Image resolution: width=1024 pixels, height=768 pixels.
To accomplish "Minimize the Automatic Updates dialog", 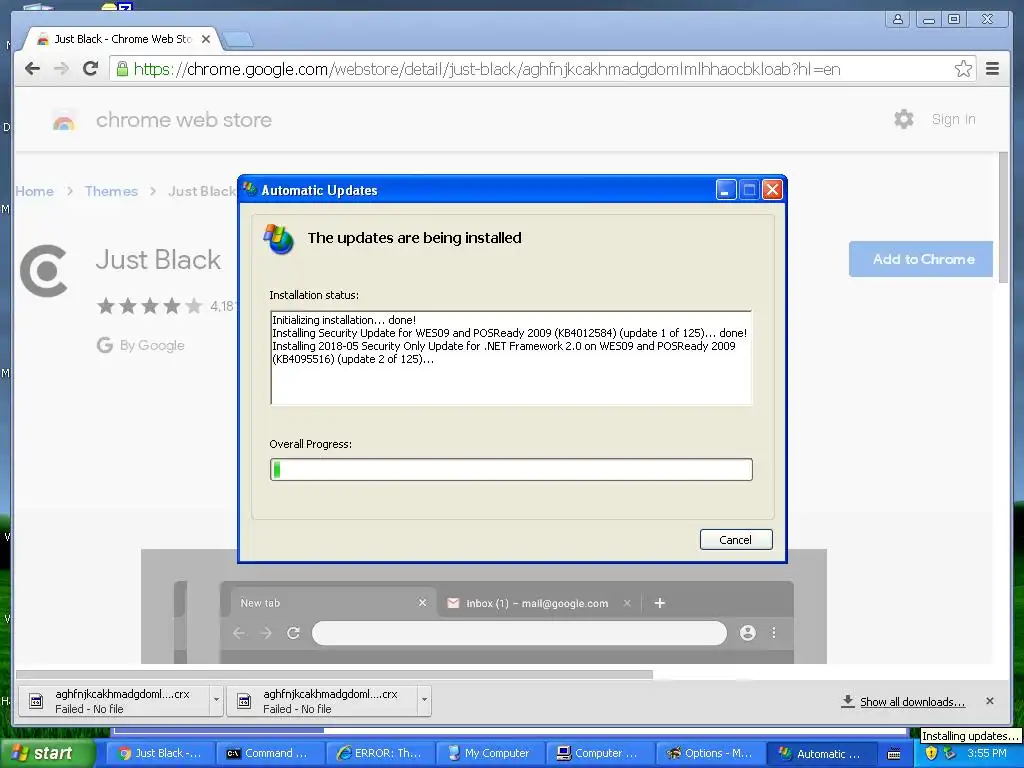I will (x=726, y=190).
